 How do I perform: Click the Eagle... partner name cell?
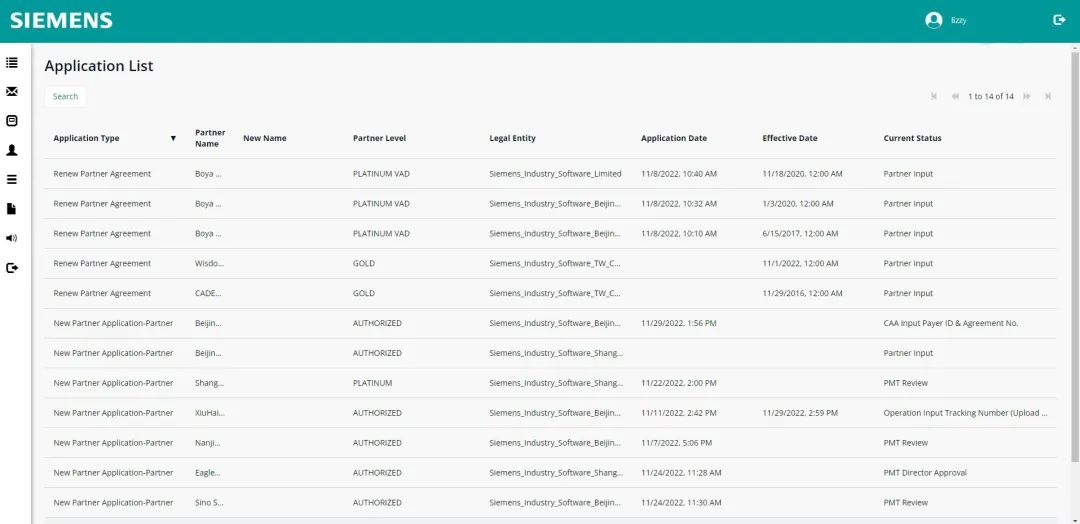click(x=208, y=473)
